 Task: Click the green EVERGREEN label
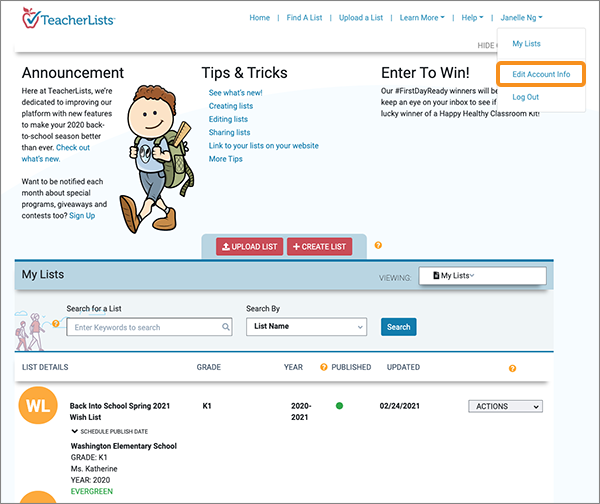92,491
